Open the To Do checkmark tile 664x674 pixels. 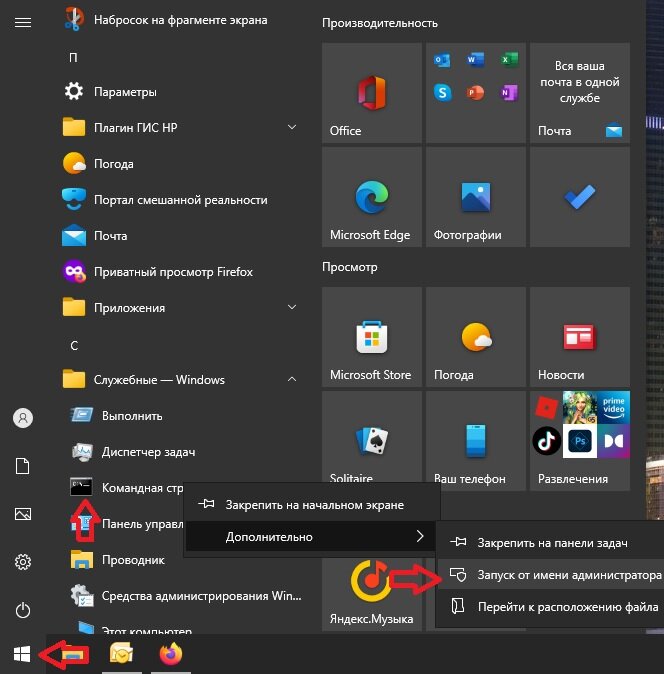(580, 197)
